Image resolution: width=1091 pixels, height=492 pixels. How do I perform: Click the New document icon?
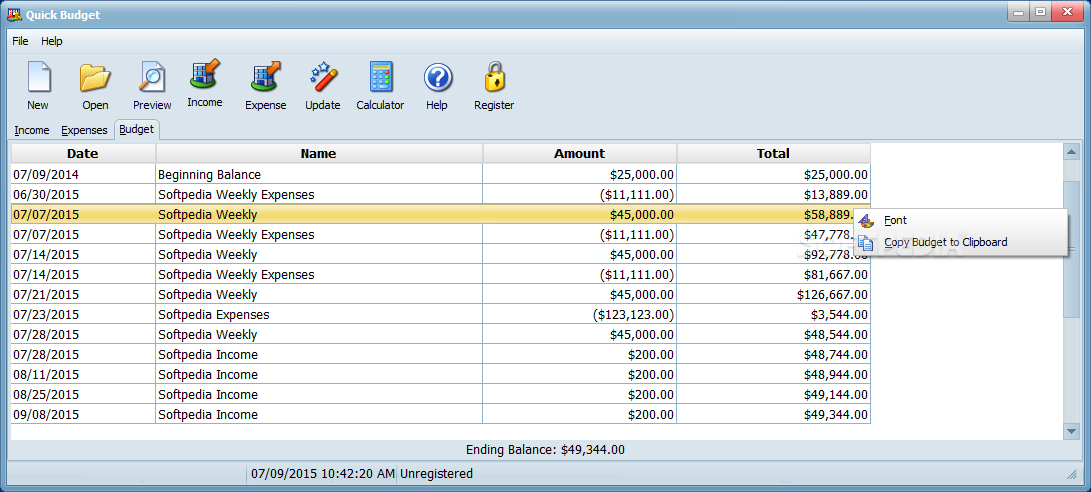[38, 77]
